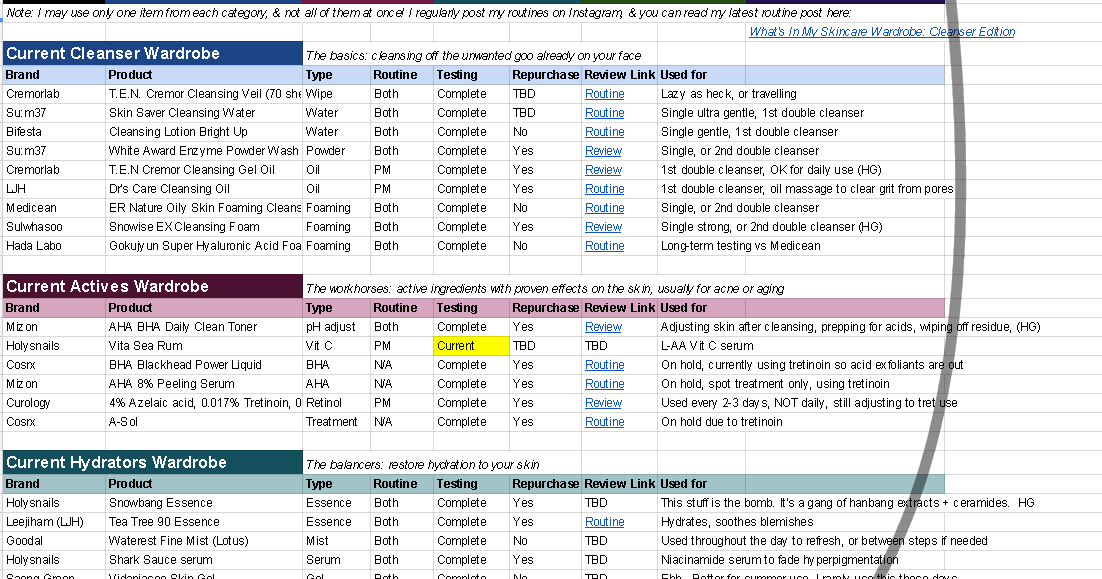Click the 'Repurchase' header in Cleanser table
The image size is (1102, 579).
click(545, 75)
